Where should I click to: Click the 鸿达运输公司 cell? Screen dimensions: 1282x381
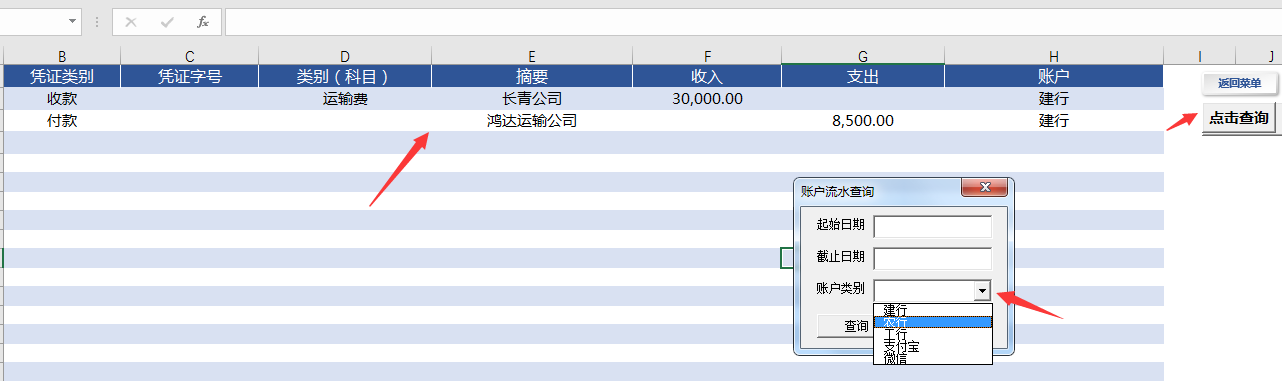(532, 120)
